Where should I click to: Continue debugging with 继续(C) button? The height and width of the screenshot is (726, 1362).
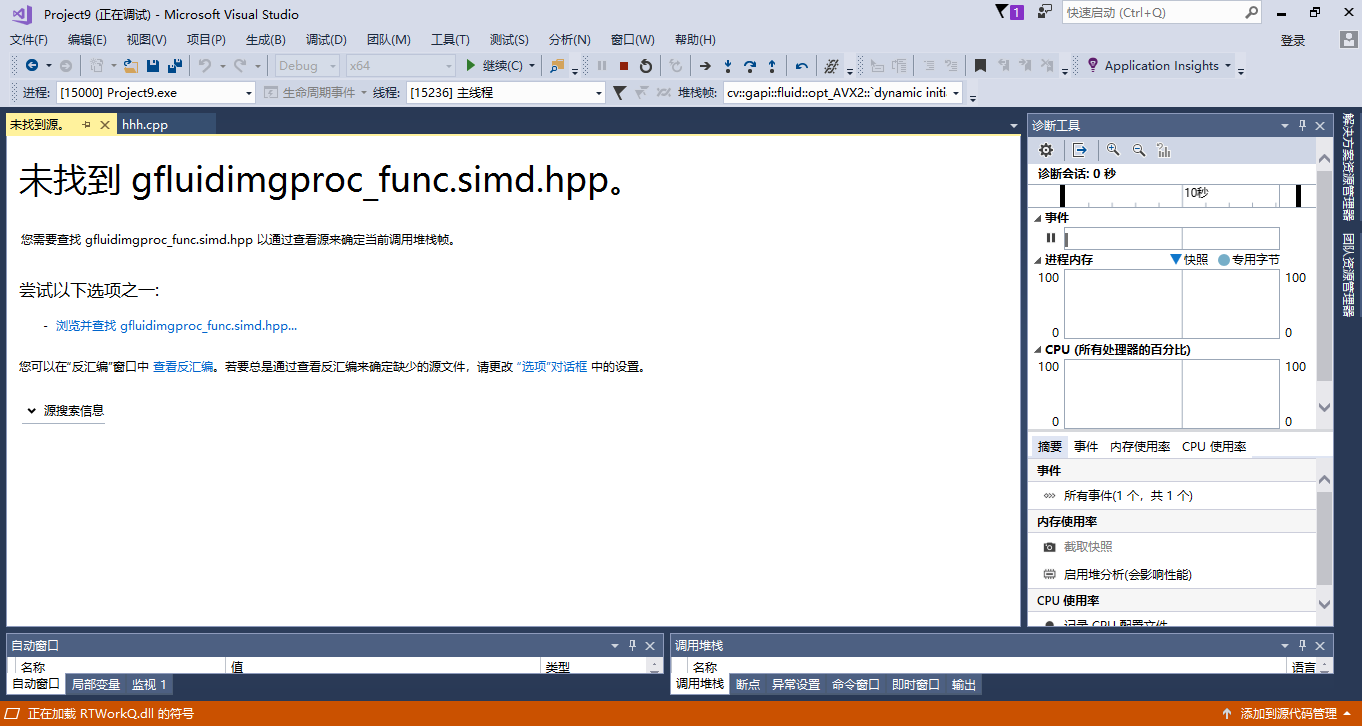point(494,66)
